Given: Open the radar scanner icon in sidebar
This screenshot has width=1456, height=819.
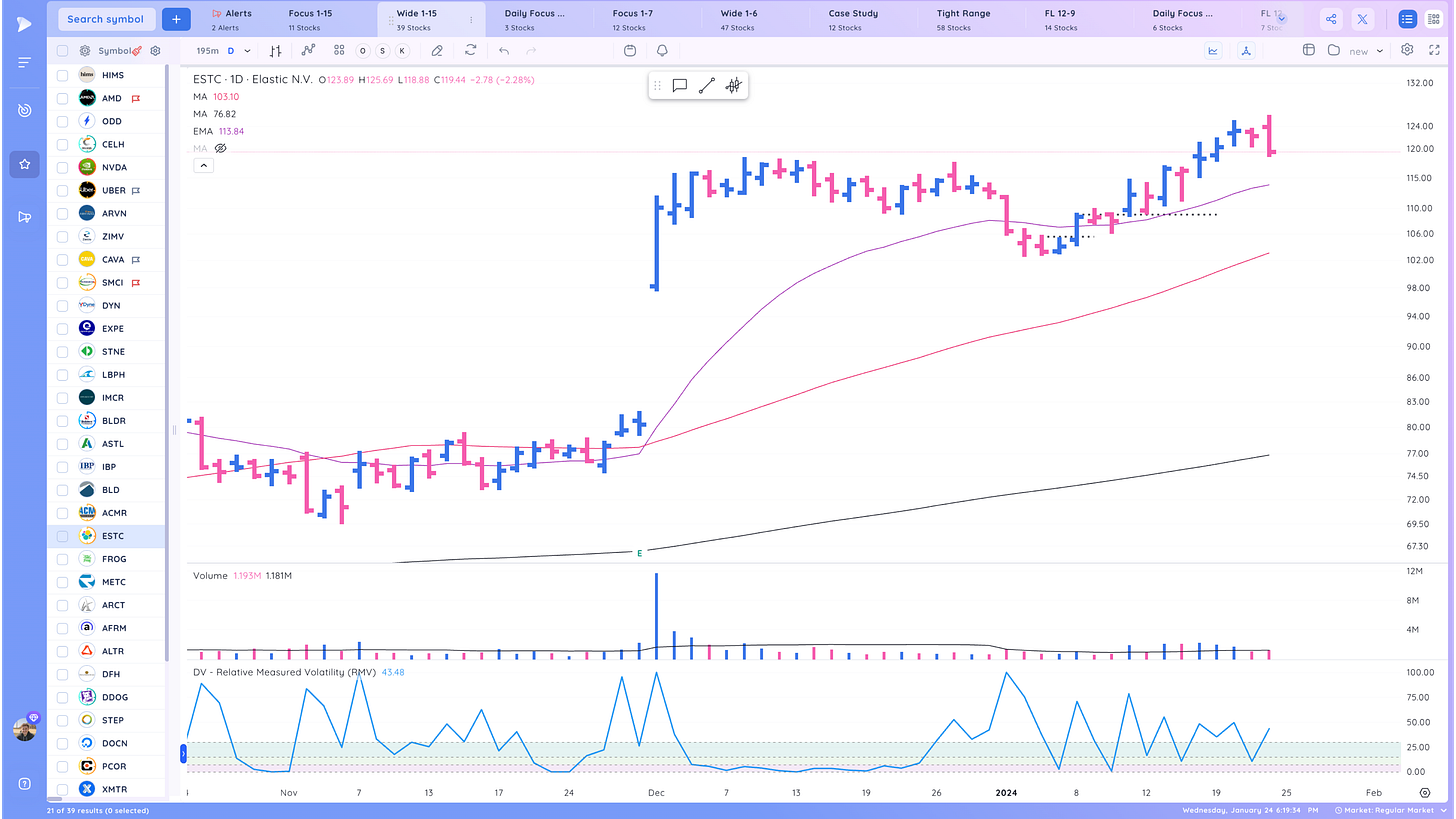Looking at the screenshot, I should tap(24, 110).
